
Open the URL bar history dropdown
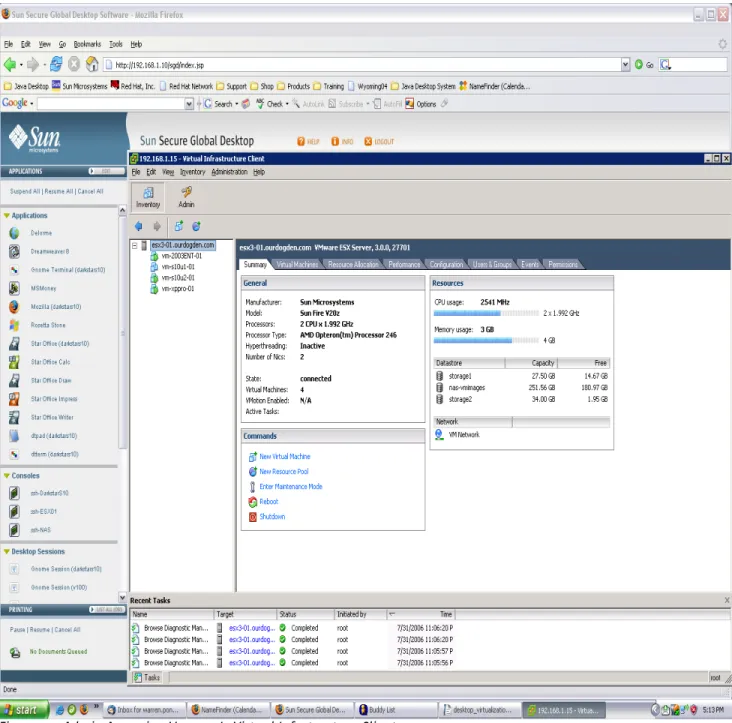[626, 65]
